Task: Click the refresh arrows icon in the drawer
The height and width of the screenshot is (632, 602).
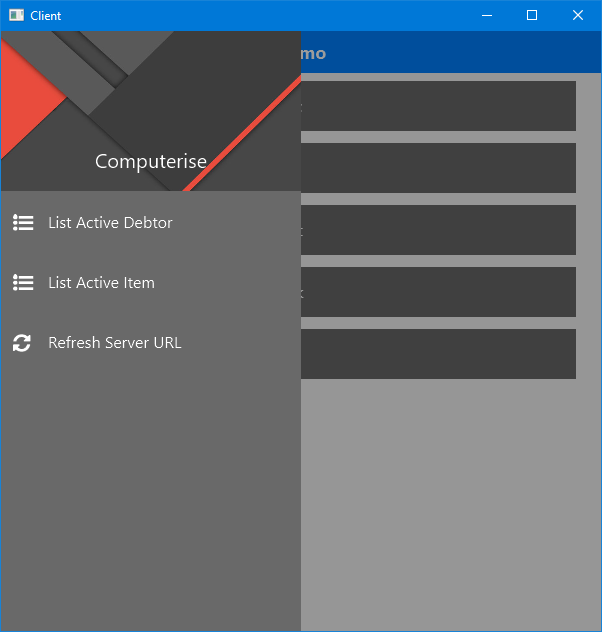Action: (x=22, y=343)
